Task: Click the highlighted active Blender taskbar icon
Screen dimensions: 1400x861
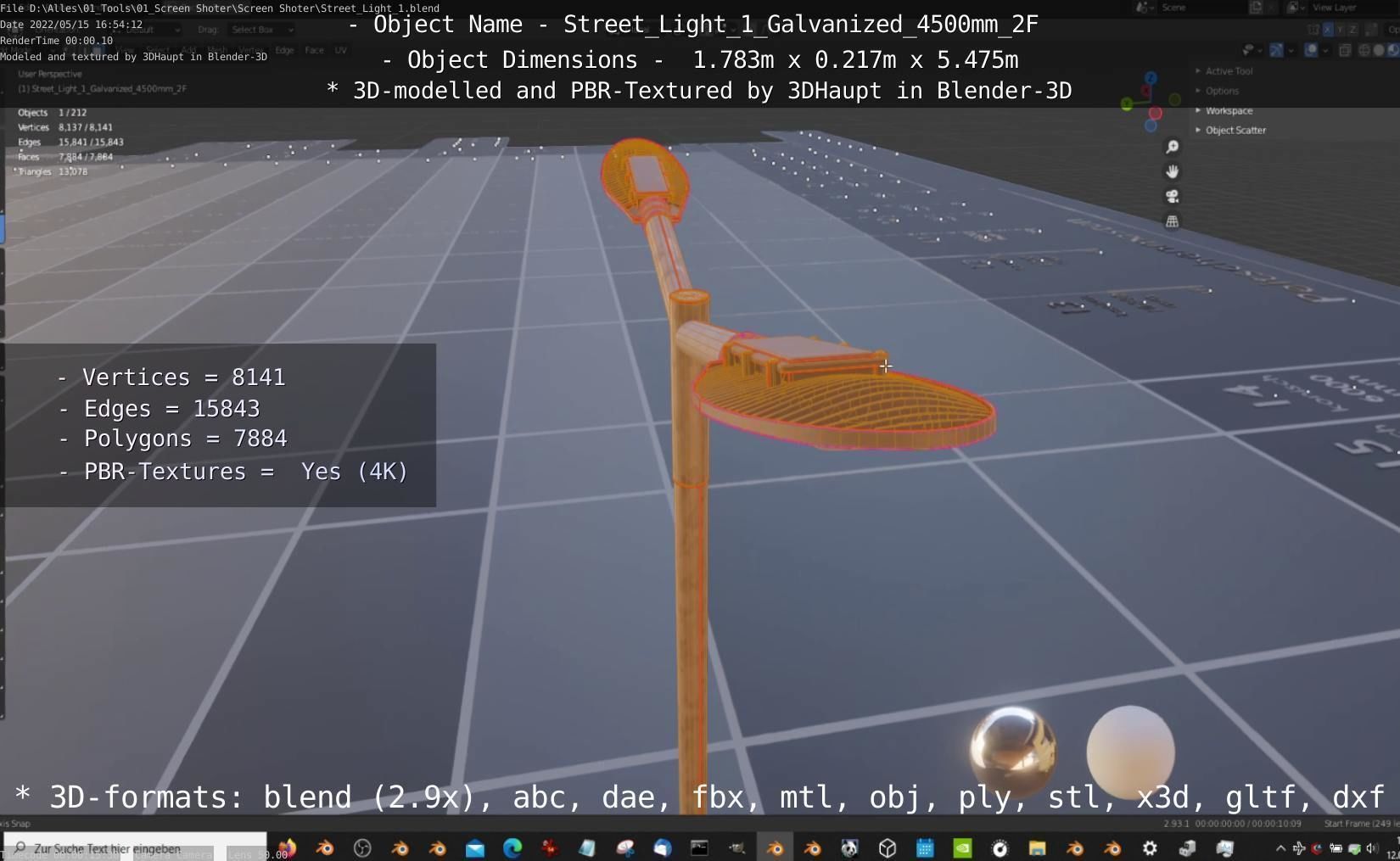Action: click(x=776, y=847)
